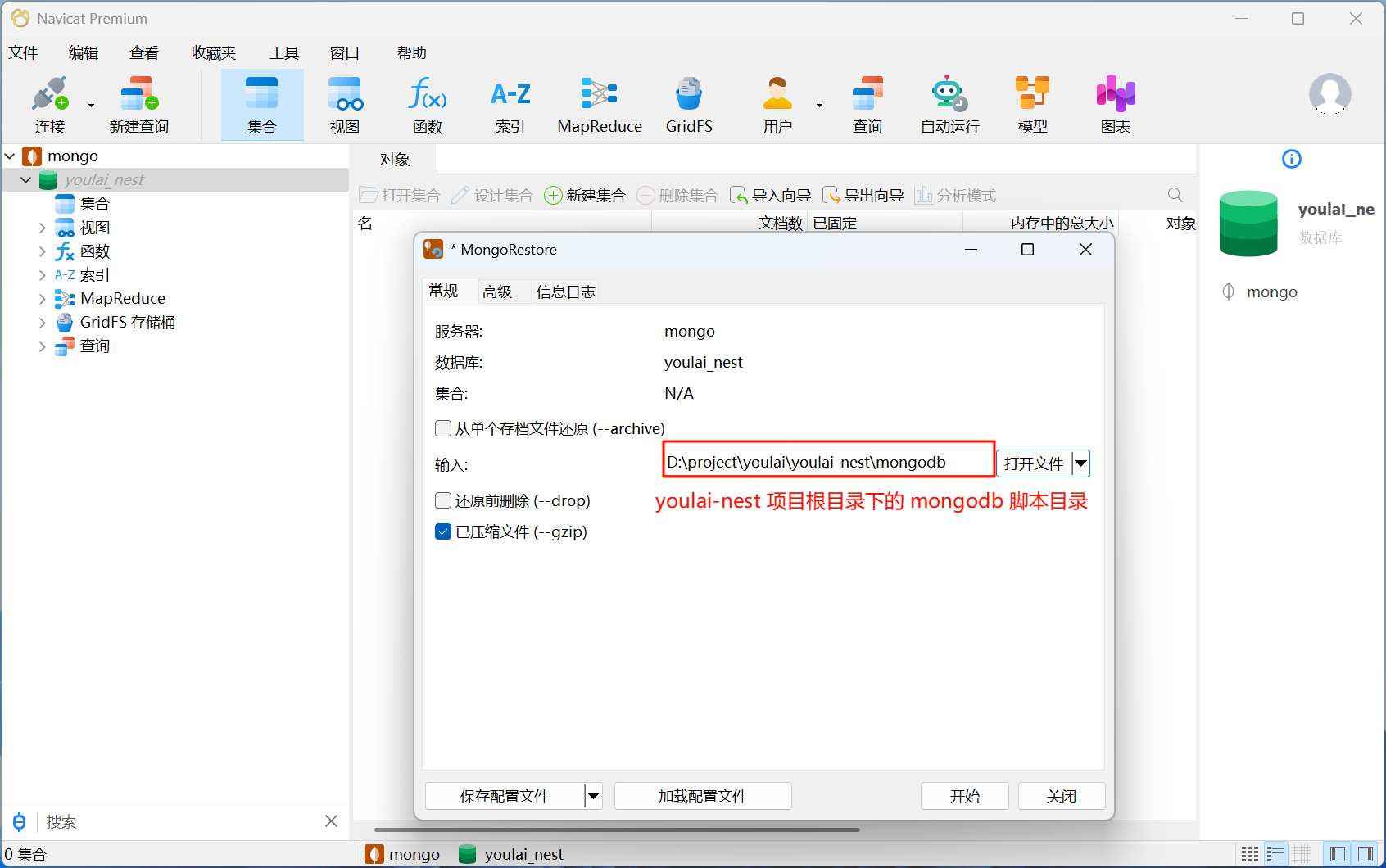Viewport: 1386px width, 868px height.
Task: Open the dropdown arrow beside 保存配置文件
Action: coord(594,796)
